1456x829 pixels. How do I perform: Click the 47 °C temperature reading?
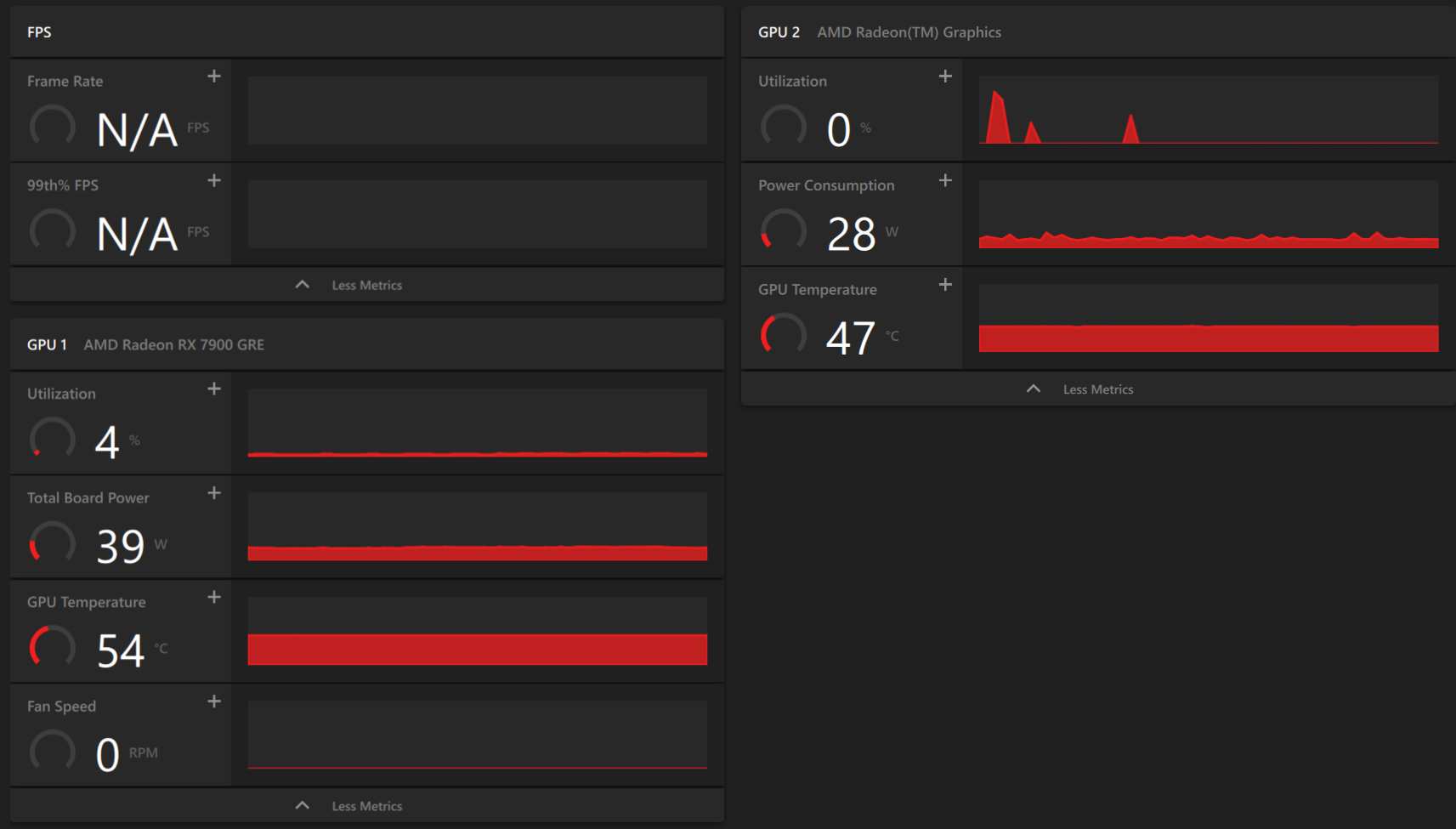851,338
